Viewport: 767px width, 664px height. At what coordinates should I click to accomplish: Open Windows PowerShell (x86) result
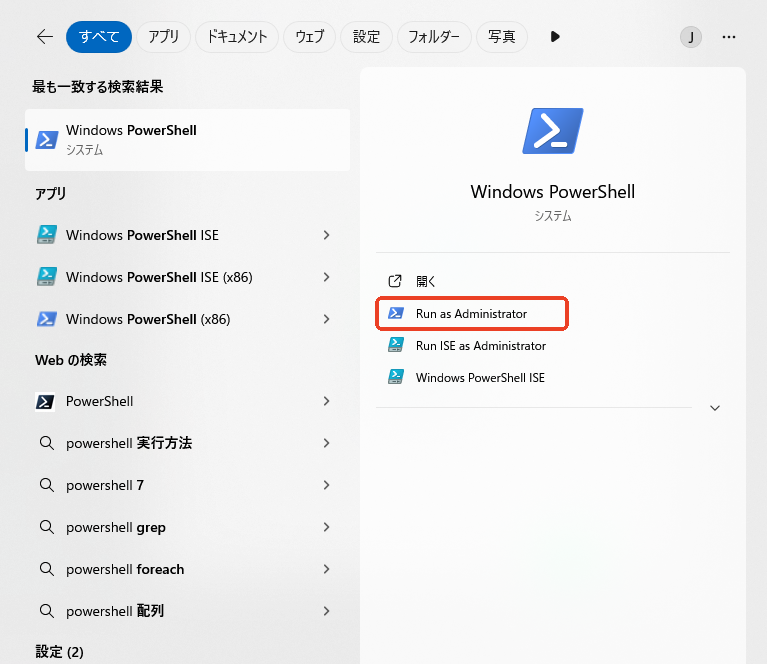pos(148,320)
